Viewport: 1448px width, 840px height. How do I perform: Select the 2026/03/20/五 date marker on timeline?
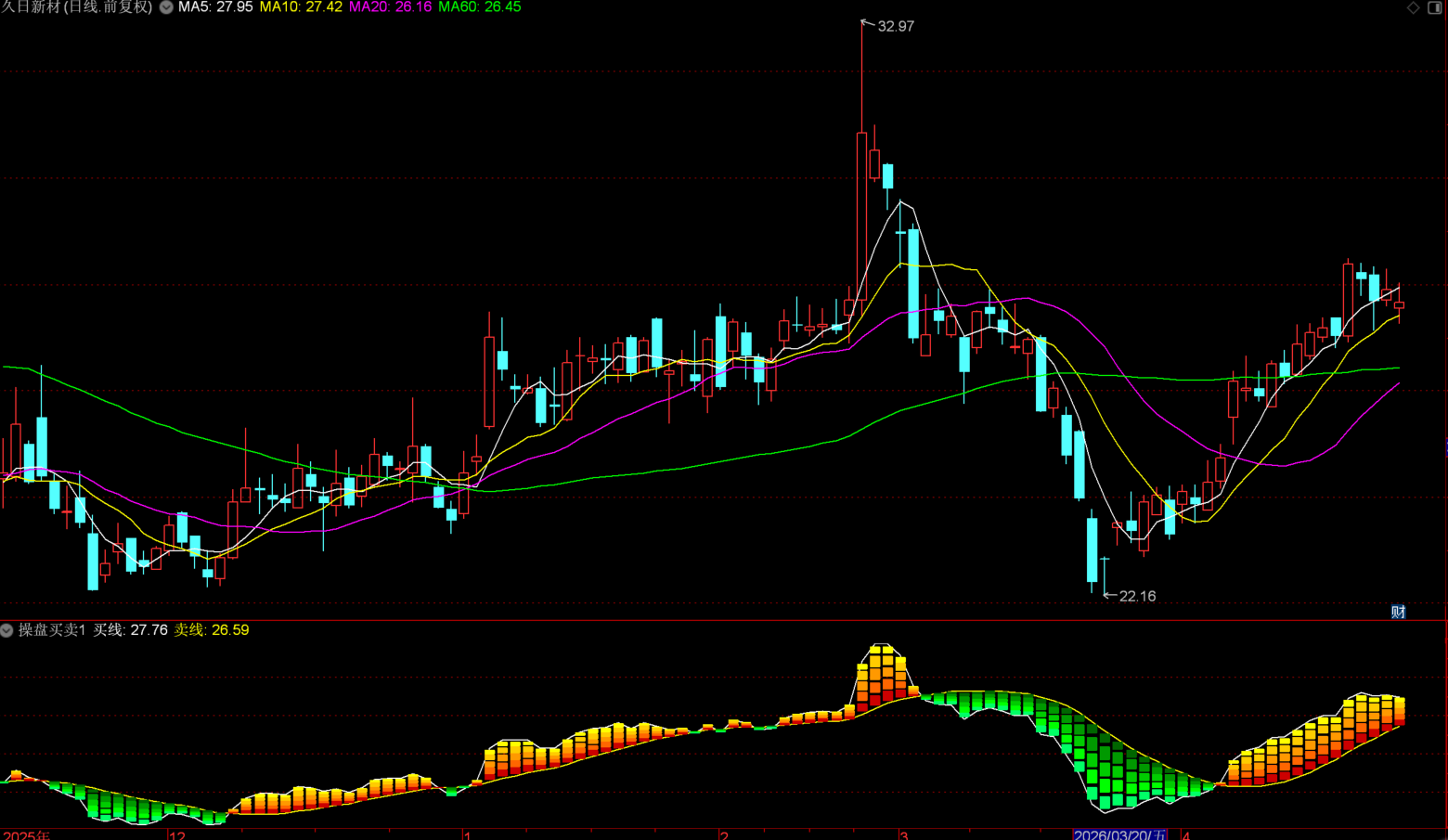coord(1119,834)
